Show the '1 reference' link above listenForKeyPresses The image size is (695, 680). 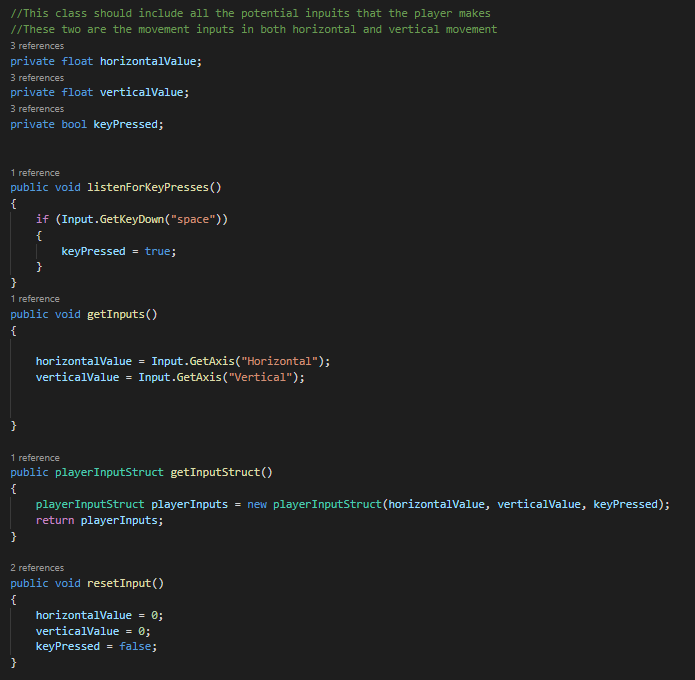[35, 172]
